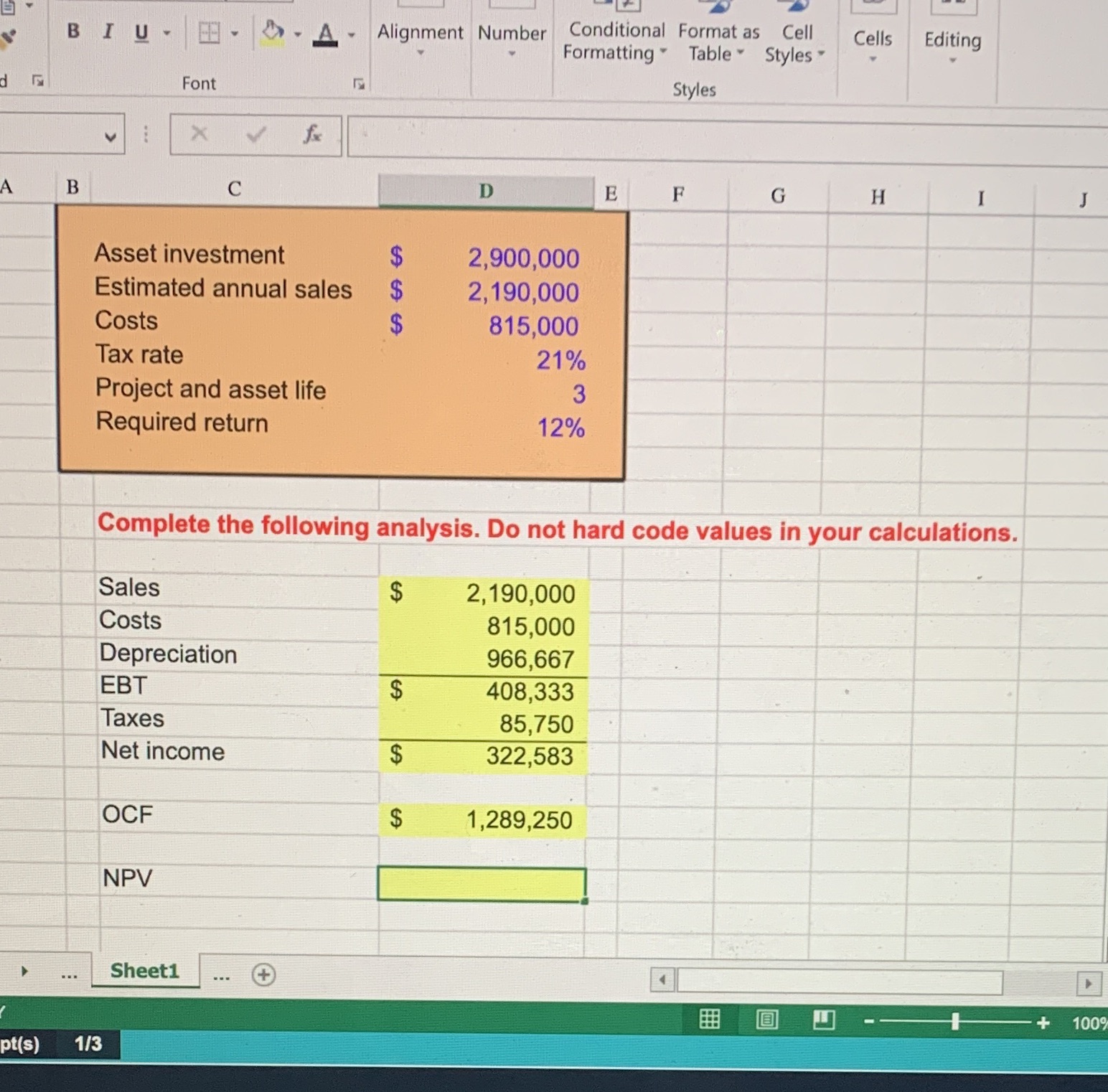Select Net income value 322,583

coord(484,756)
